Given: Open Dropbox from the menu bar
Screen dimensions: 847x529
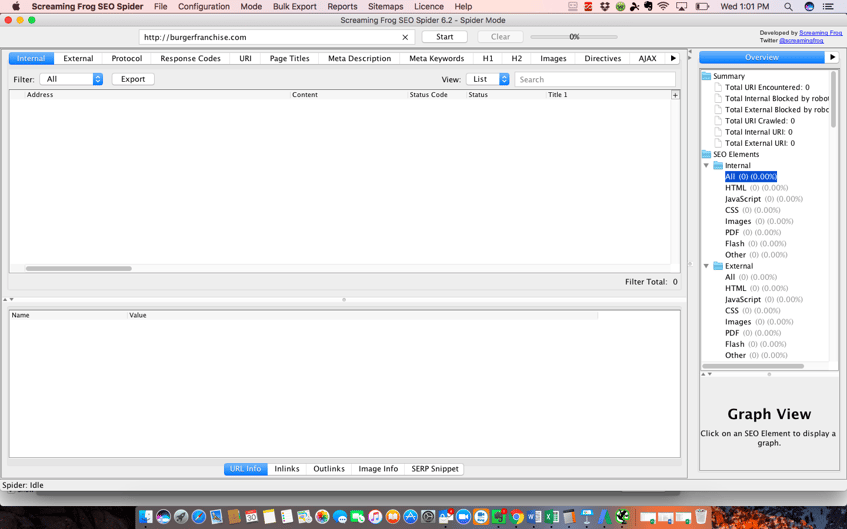Looking at the screenshot, I should click(x=604, y=7).
